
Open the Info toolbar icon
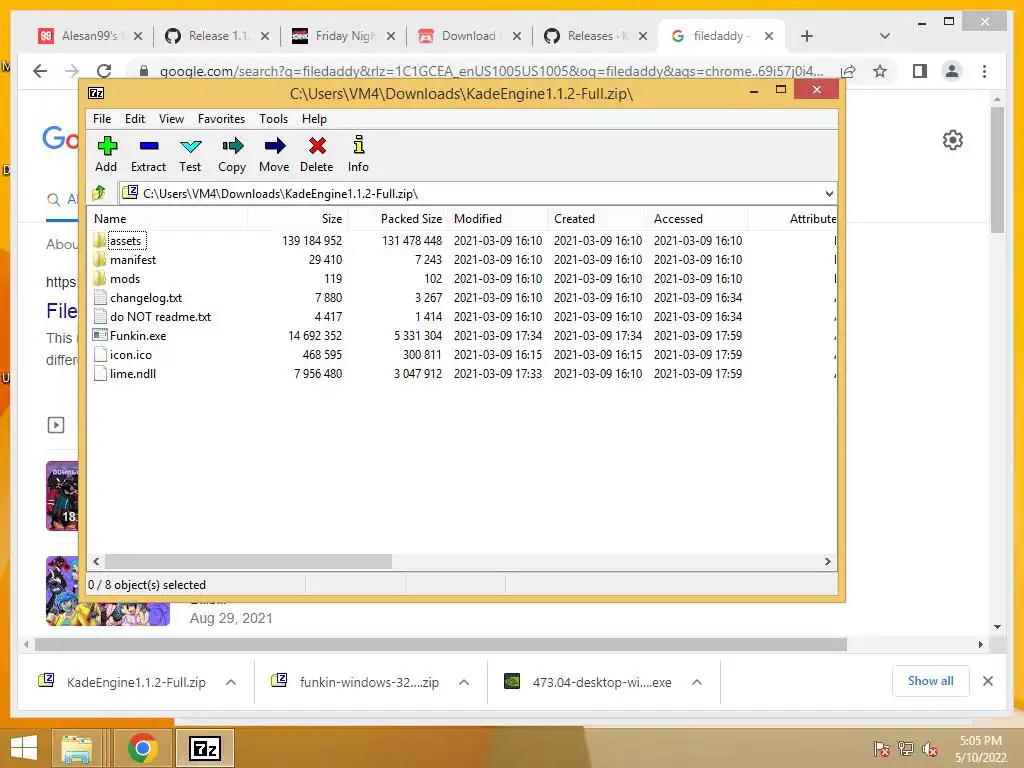click(x=359, y=145)
